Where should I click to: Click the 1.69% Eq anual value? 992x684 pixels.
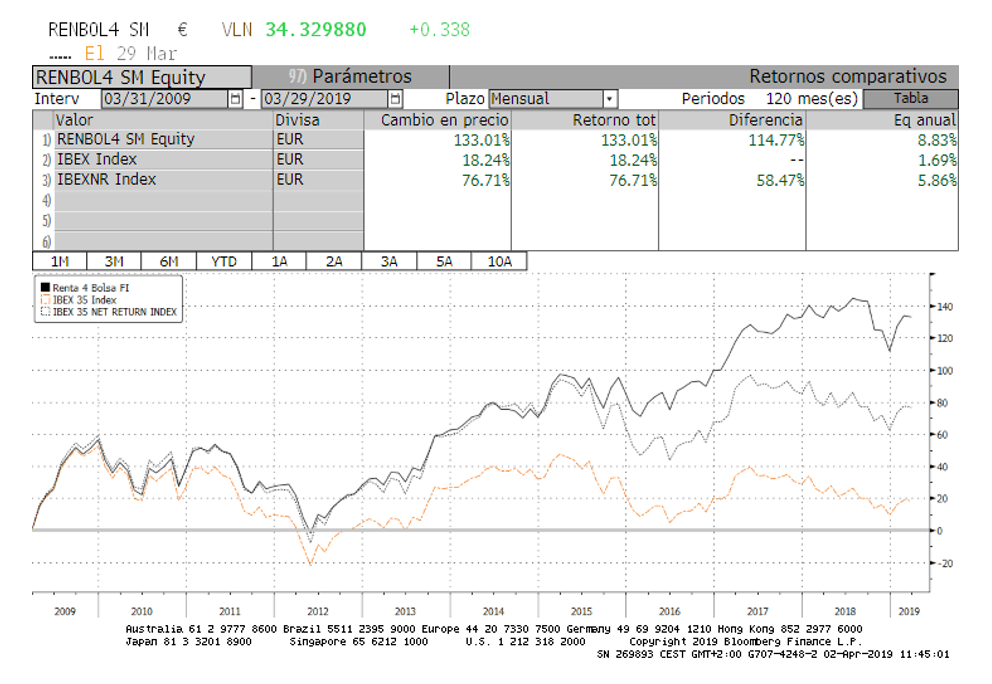[x=937, y=160]
